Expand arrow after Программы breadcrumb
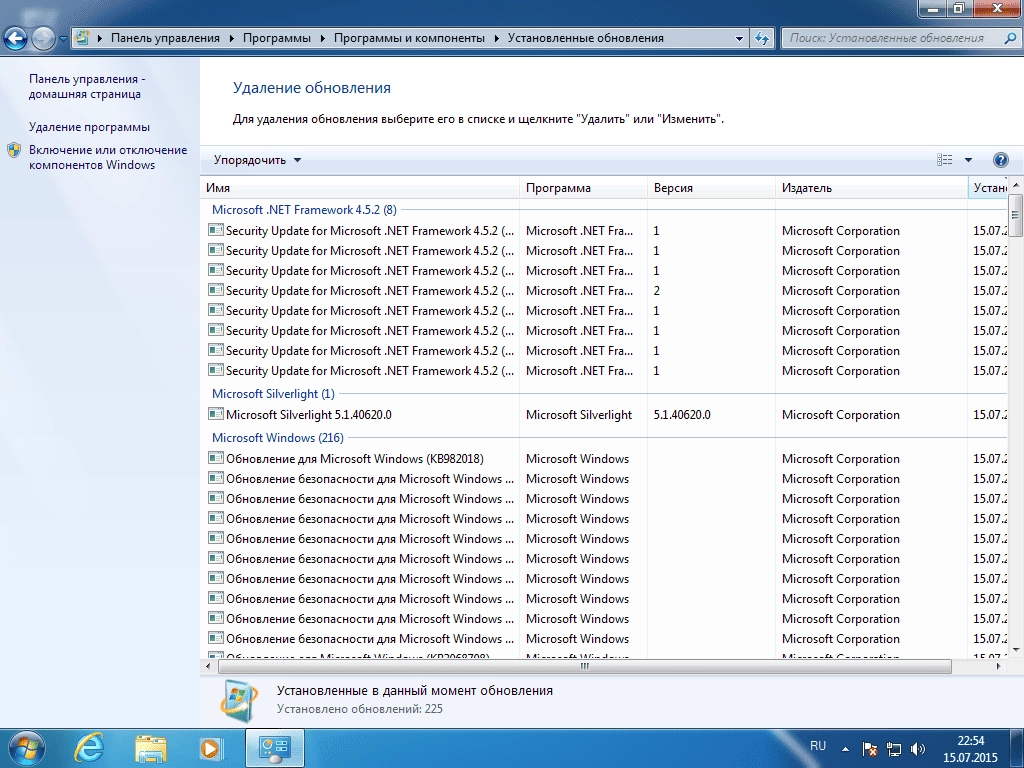The height and width of the screenshot is (768, 1024). [323, 39]
